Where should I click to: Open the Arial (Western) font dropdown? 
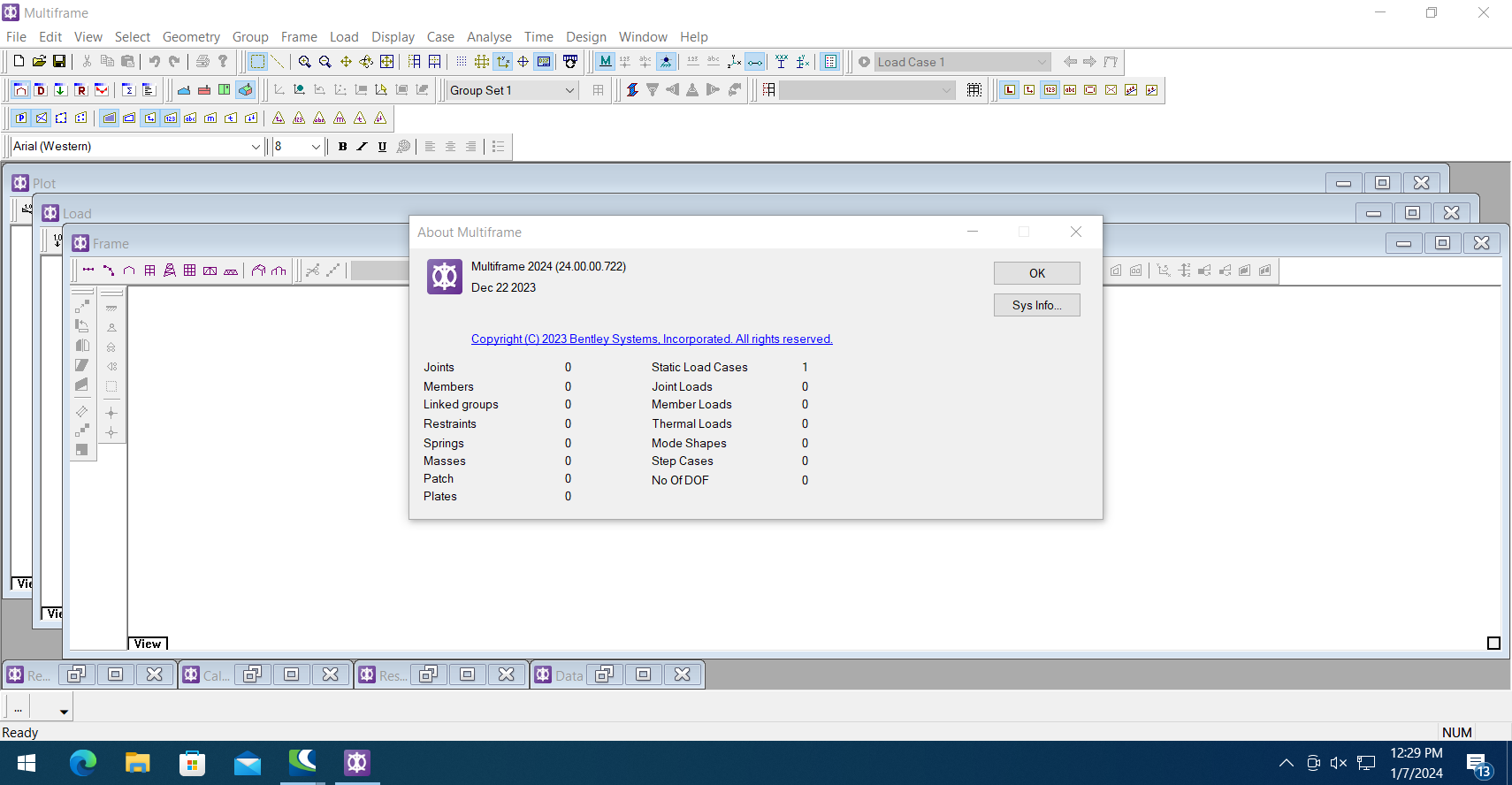tap(256, 147)
